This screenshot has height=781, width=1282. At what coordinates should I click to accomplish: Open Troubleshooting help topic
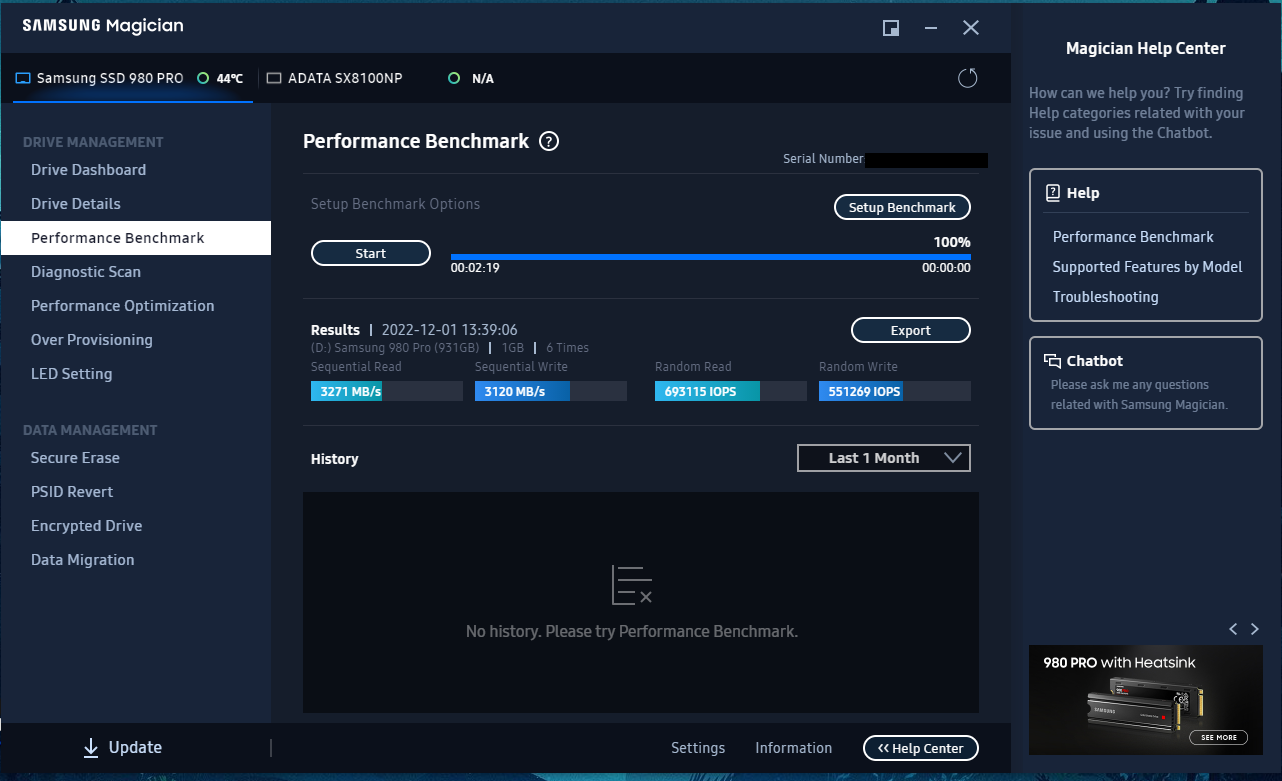click(1105, 297)
